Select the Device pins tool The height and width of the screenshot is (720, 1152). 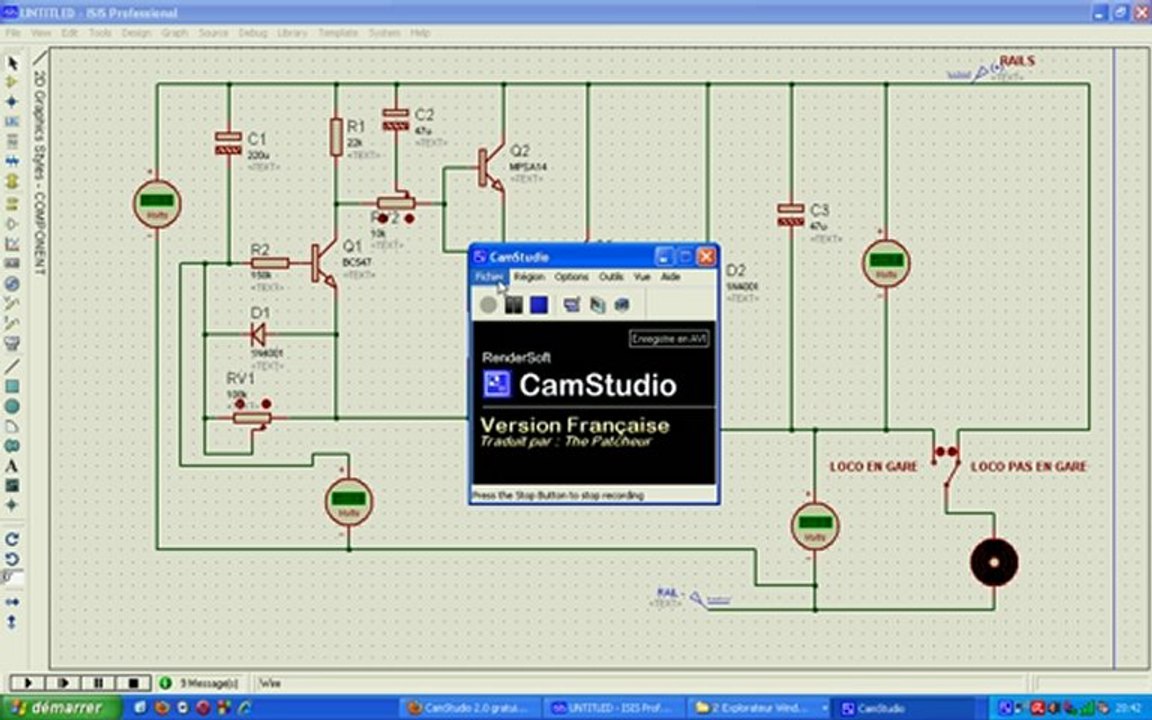click(x=12, y=223)
